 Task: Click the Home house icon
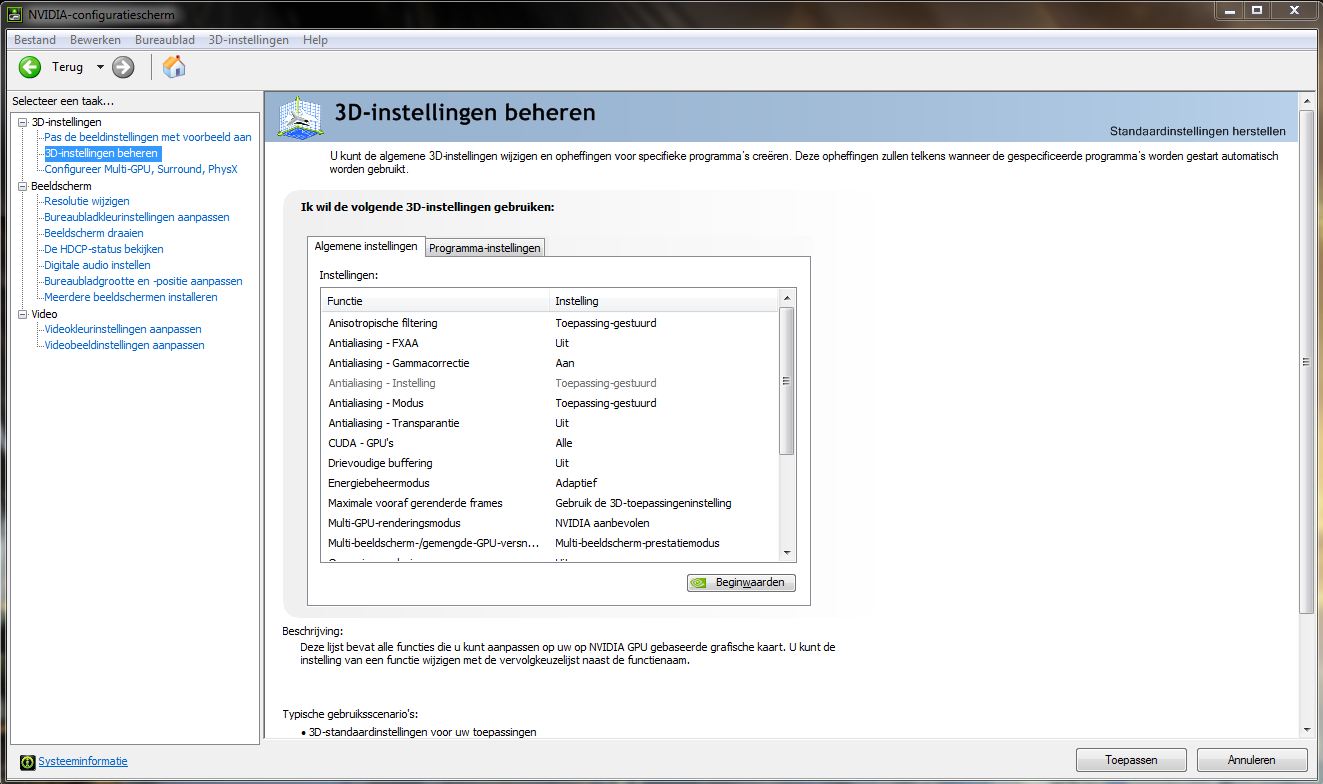click(174, 67)
